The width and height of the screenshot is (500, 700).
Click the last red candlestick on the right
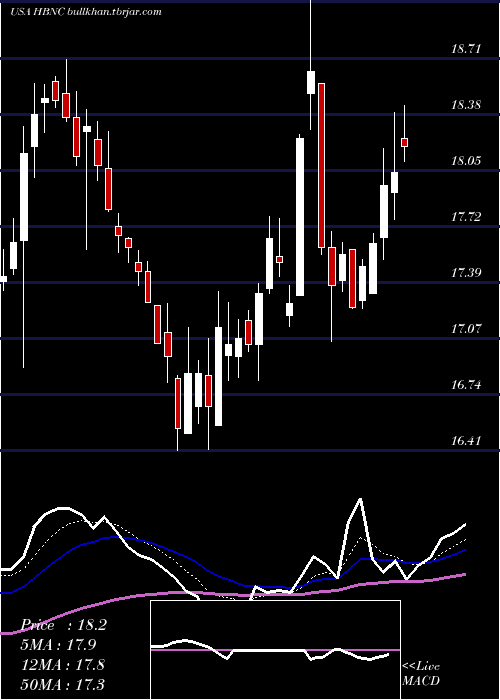point(404,142)
